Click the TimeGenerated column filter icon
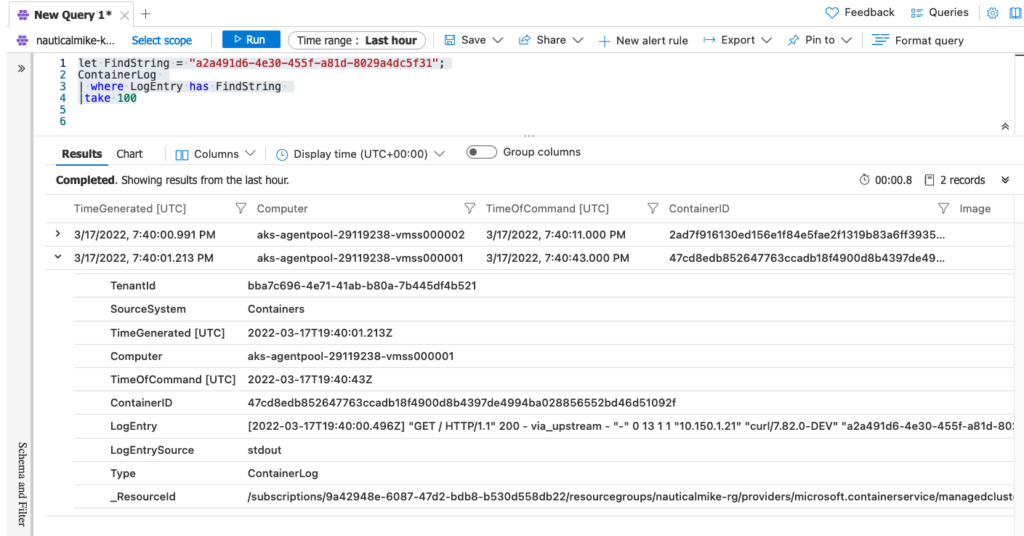The image size is (1024, 536). point(241,208)
